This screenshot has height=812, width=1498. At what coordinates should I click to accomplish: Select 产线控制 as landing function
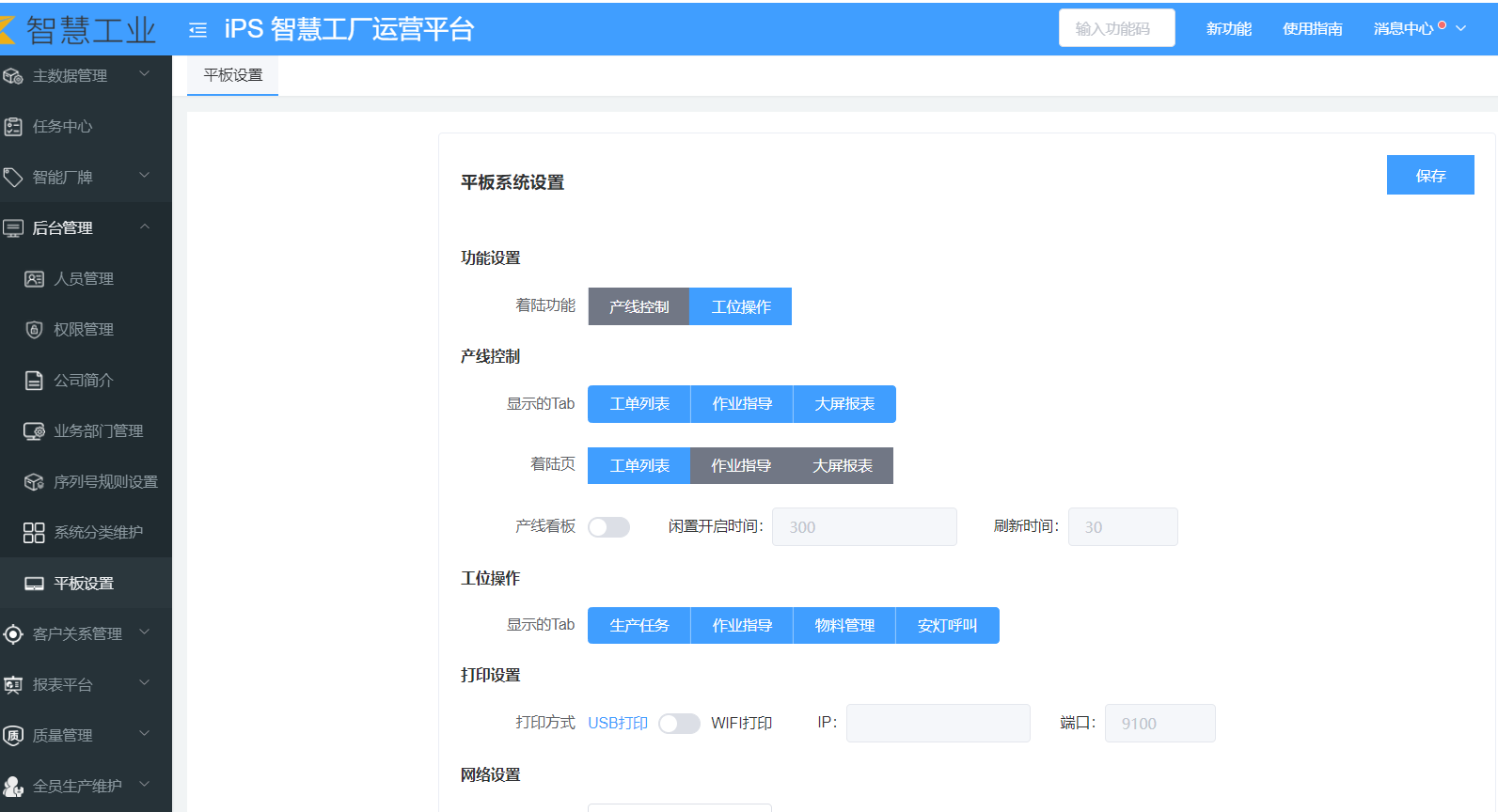pos(639,306)
